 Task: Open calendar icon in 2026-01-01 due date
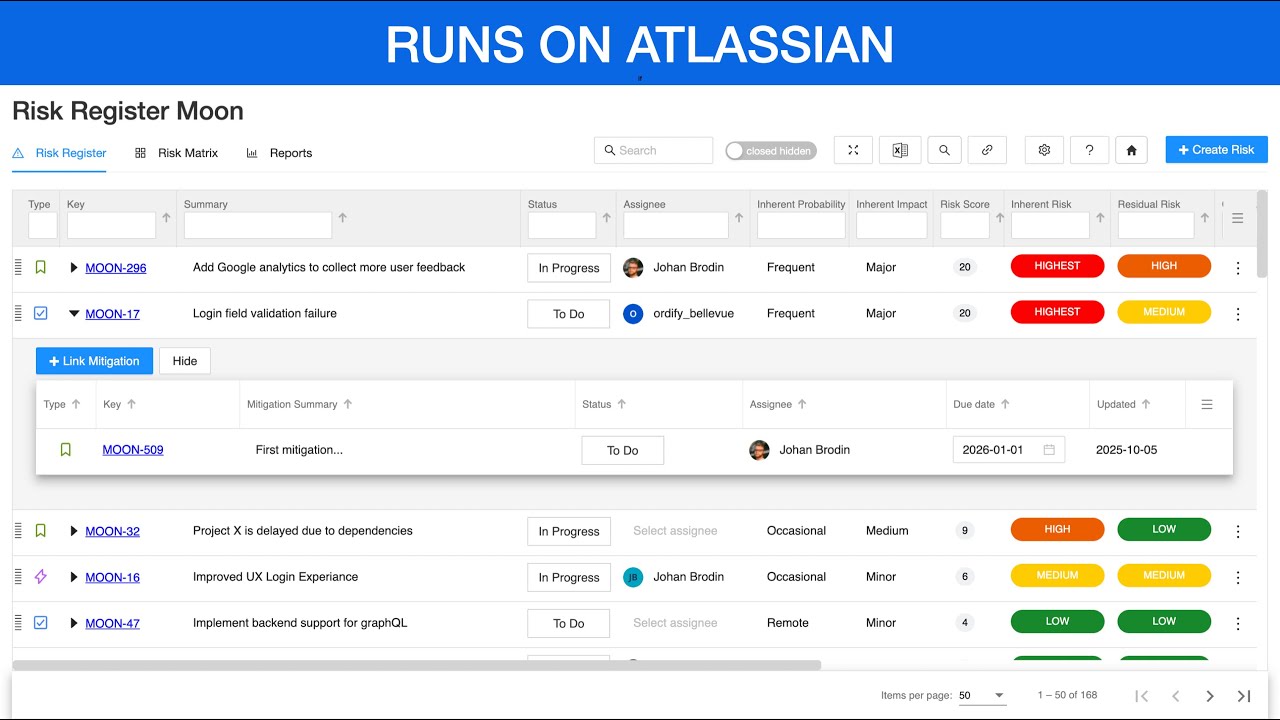(1049, 450)
